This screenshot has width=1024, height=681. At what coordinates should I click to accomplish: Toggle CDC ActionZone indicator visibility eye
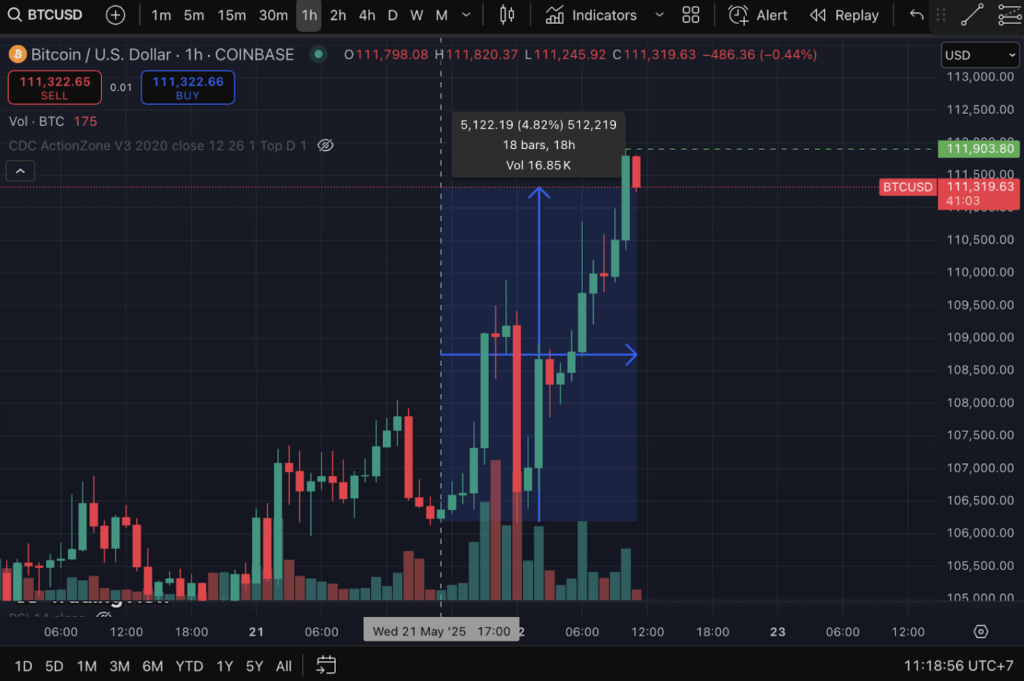[325, 145]
